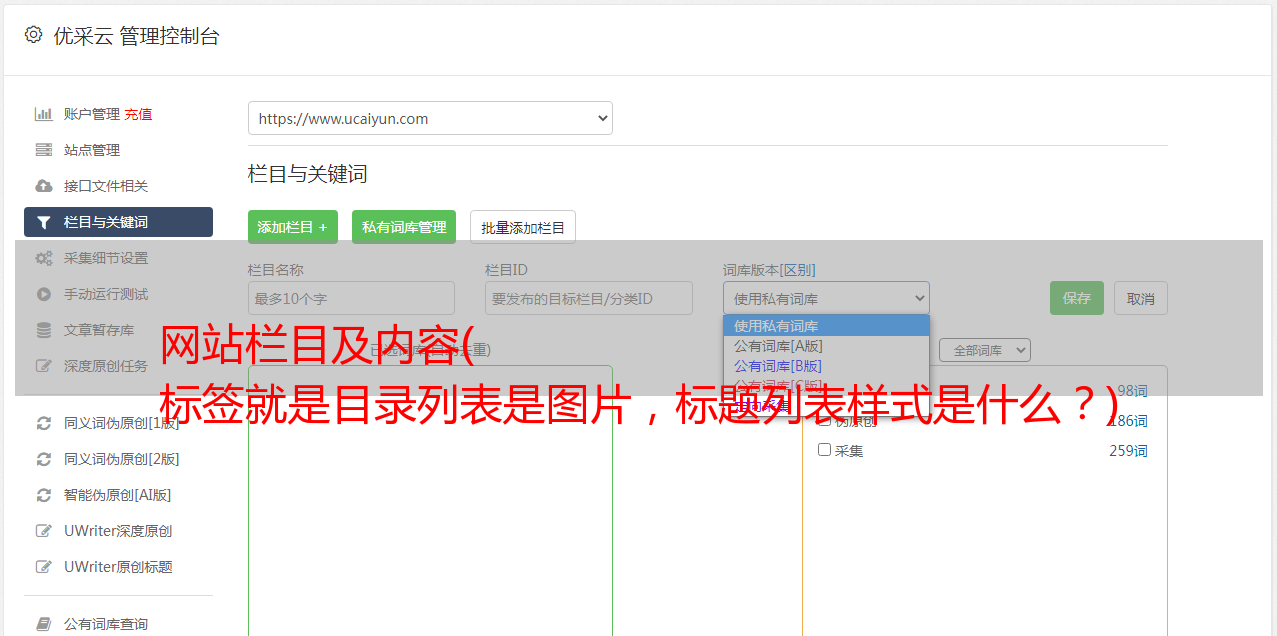Choose 使用私有词库 in the dropdown list
Viewport: 1277px width, 636px height.
tap(826, 326)
